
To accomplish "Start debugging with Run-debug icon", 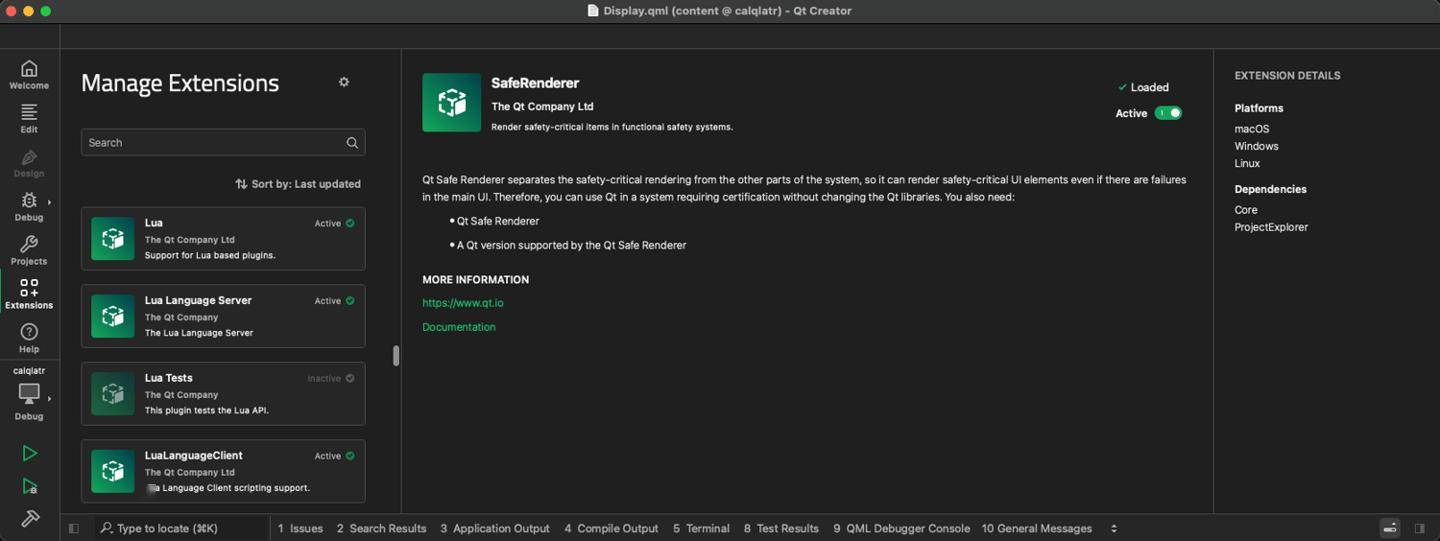I will pyautogui.click(x=29, y=486).
